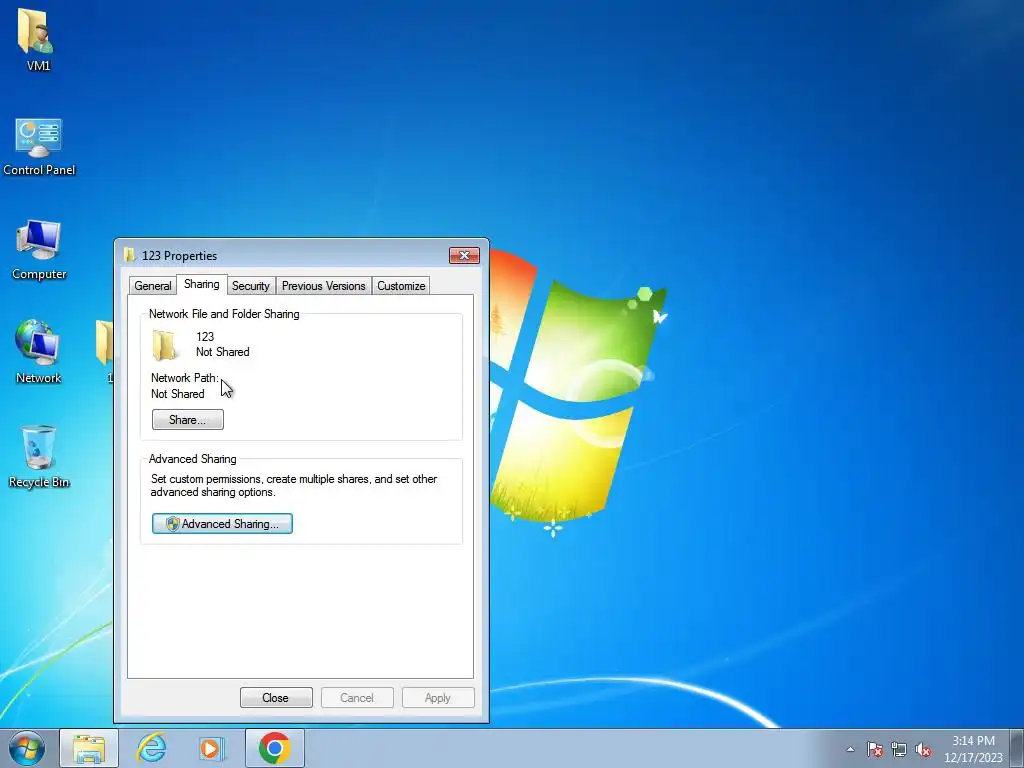Viewport: 1024px width, 768px height.
Task: Click the "Advanced Sharing" group heading
Action: click(193, 459)
